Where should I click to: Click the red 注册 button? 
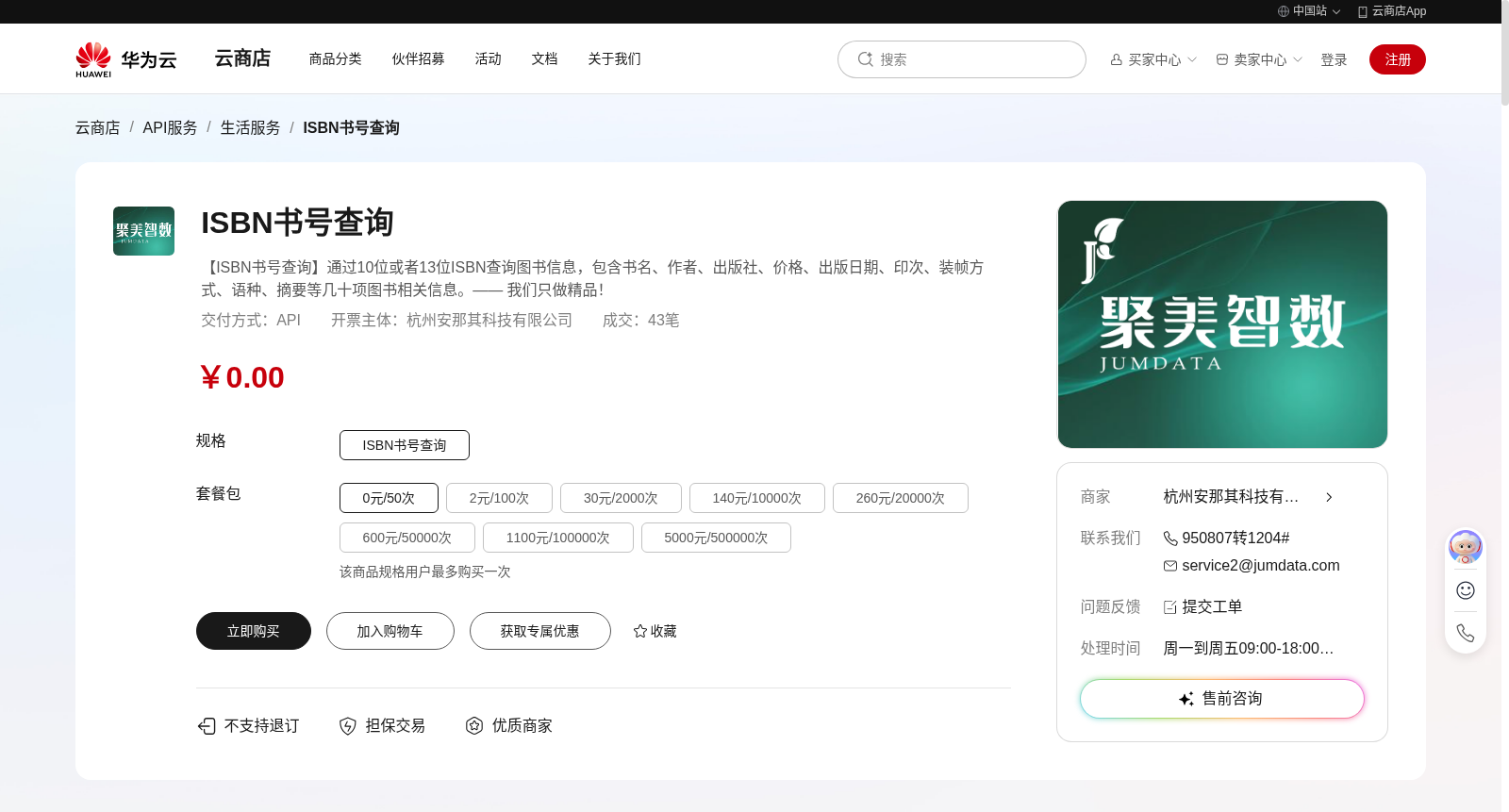(x=1398, y=59)
